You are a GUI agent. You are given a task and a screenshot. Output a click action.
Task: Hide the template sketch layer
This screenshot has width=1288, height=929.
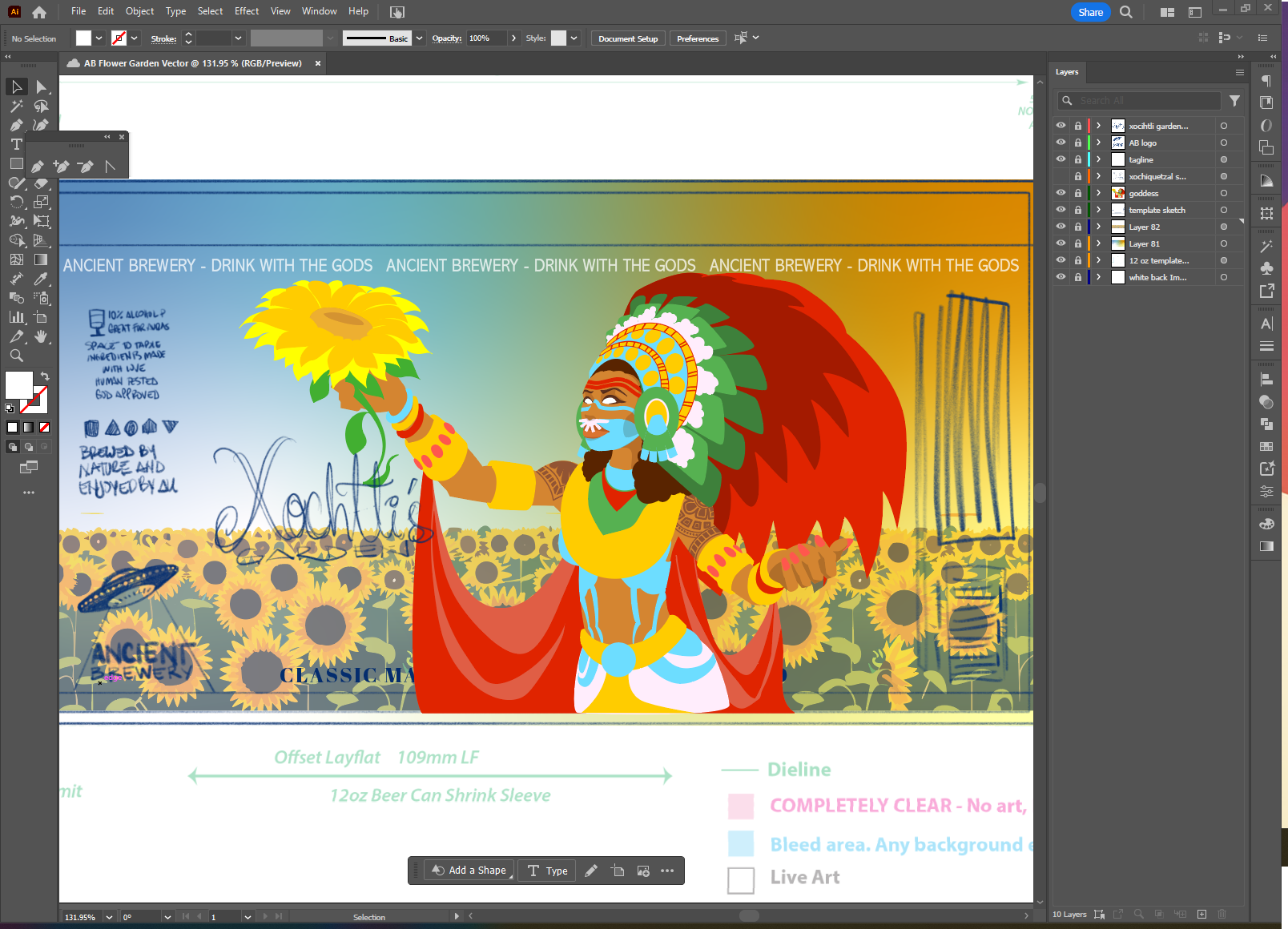point(1061,210)
